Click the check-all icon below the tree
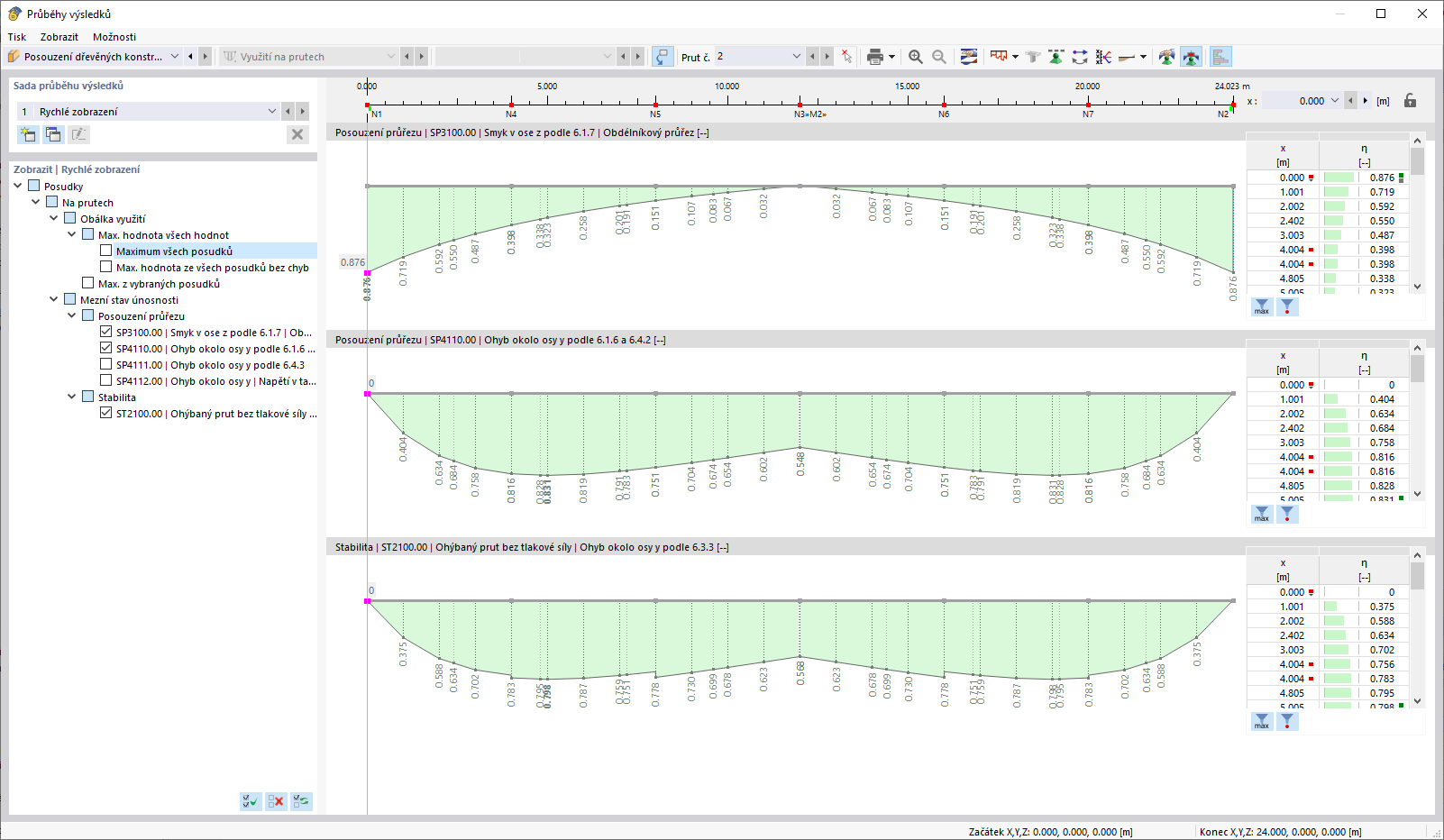The image size is (1444, 840). [251, 800]
